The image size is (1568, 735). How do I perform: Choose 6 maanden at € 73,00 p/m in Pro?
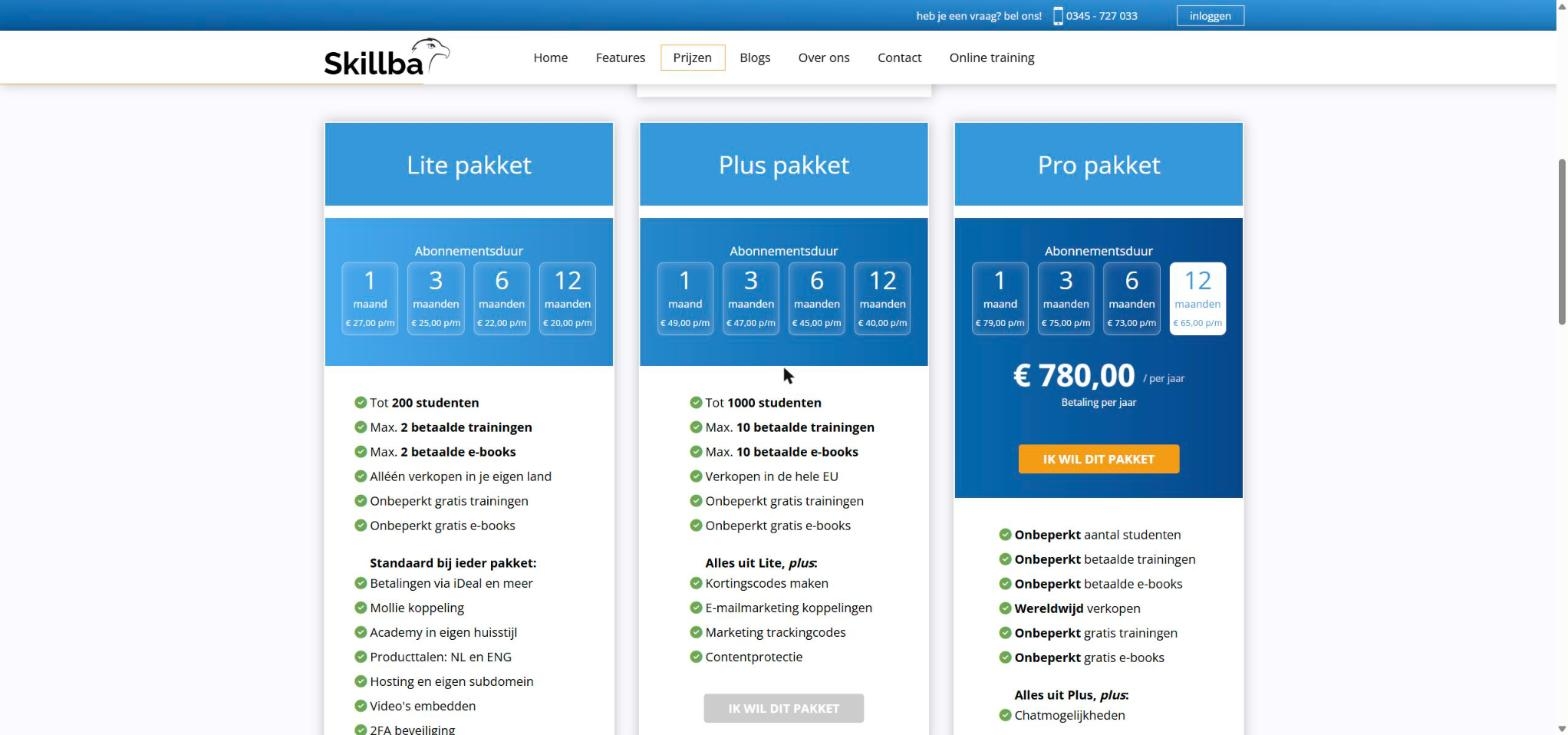[x=1132, y=299]
